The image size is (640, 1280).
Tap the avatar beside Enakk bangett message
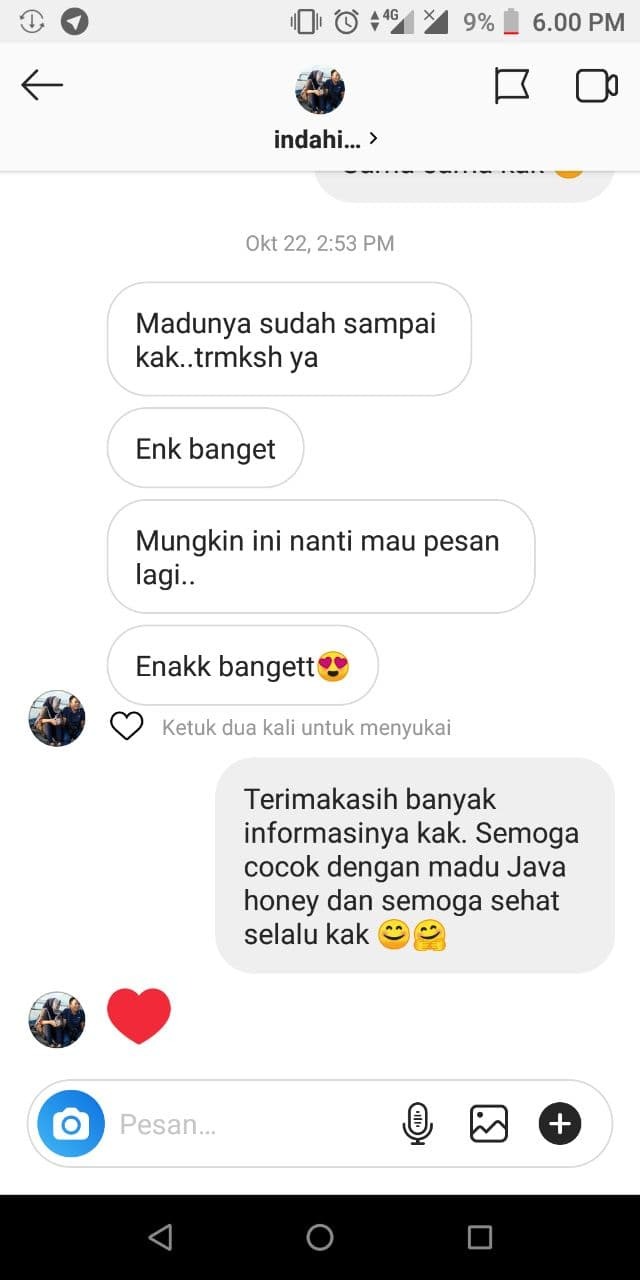pos(57,718)
